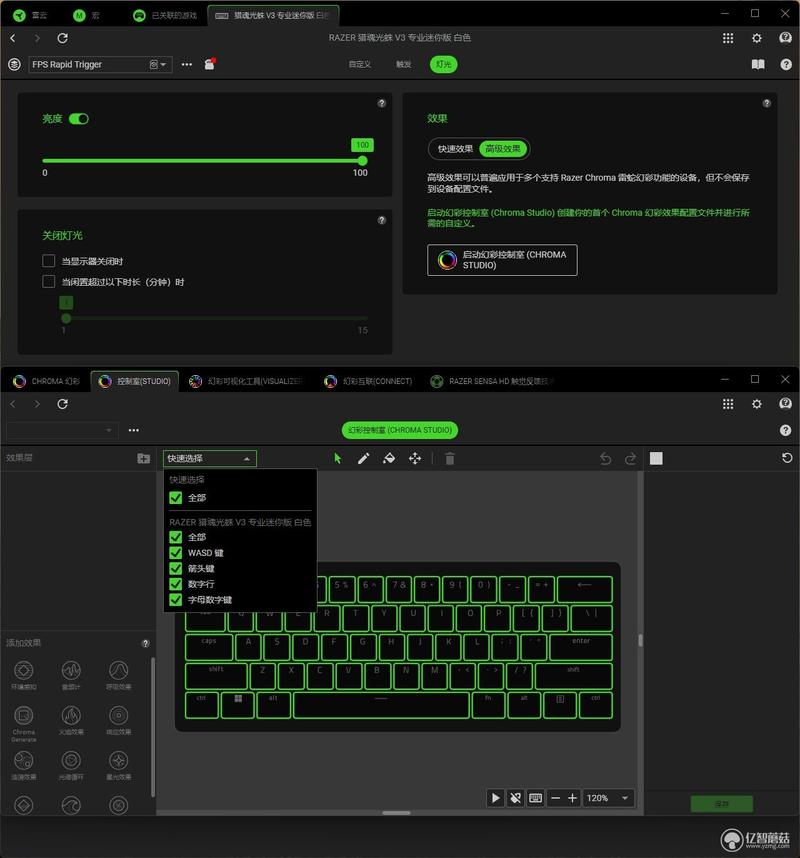Switch to 幻彩互联 Connect tab
This screenshot has height=858, width=800.
tap(368, 381)
